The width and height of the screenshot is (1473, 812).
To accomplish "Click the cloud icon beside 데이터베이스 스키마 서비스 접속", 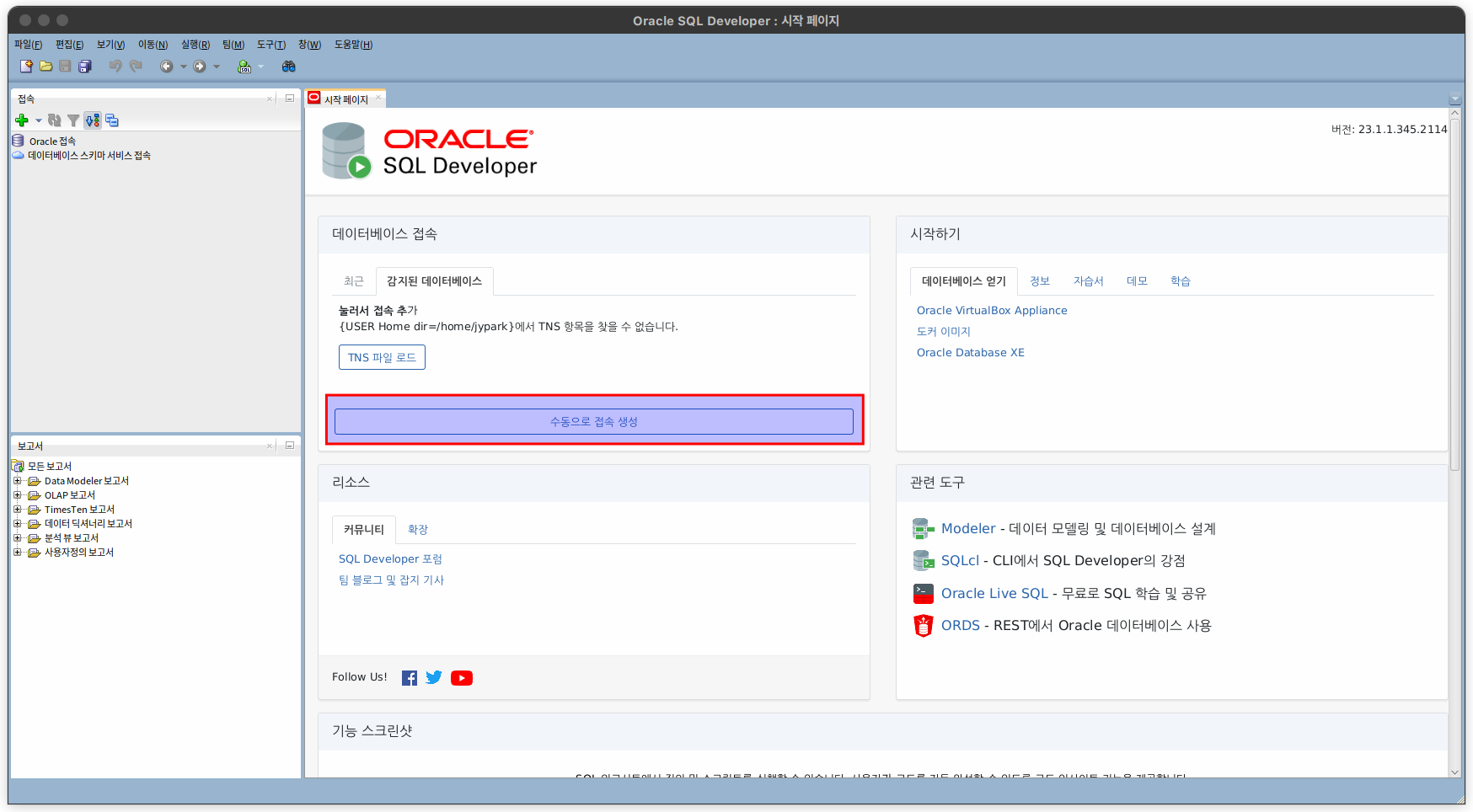I will pyautogui.click(x=19, y=155).
